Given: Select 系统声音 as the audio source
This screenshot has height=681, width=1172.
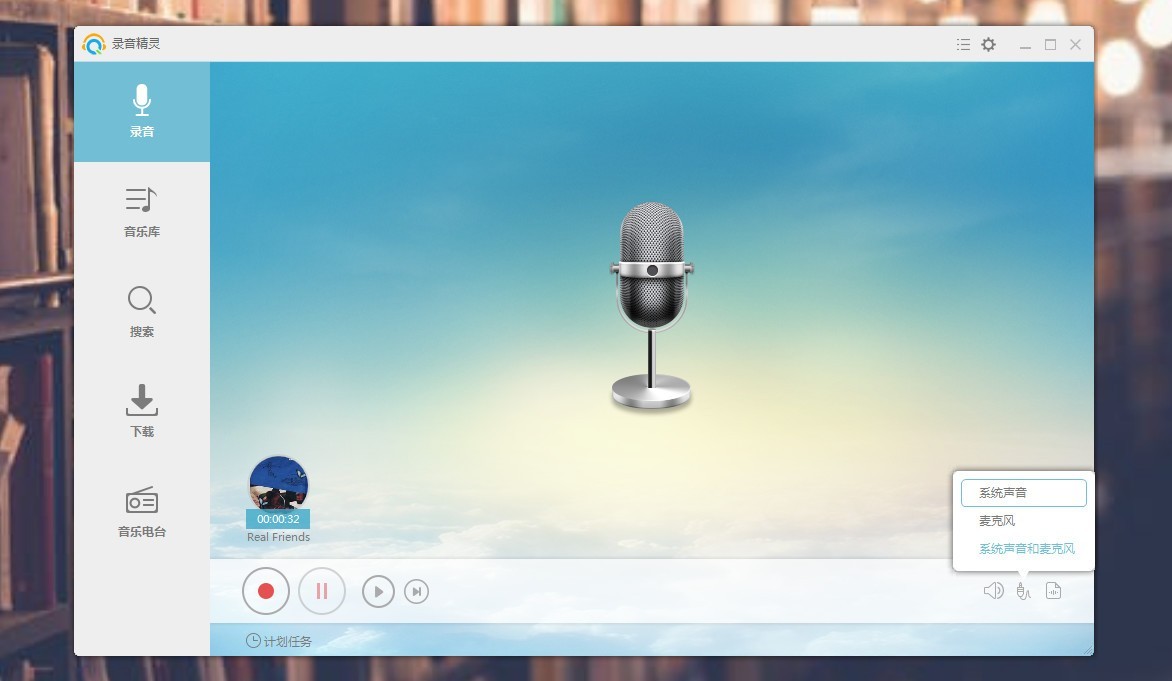Looking at the screenshot, I should tap(1023, 493).
